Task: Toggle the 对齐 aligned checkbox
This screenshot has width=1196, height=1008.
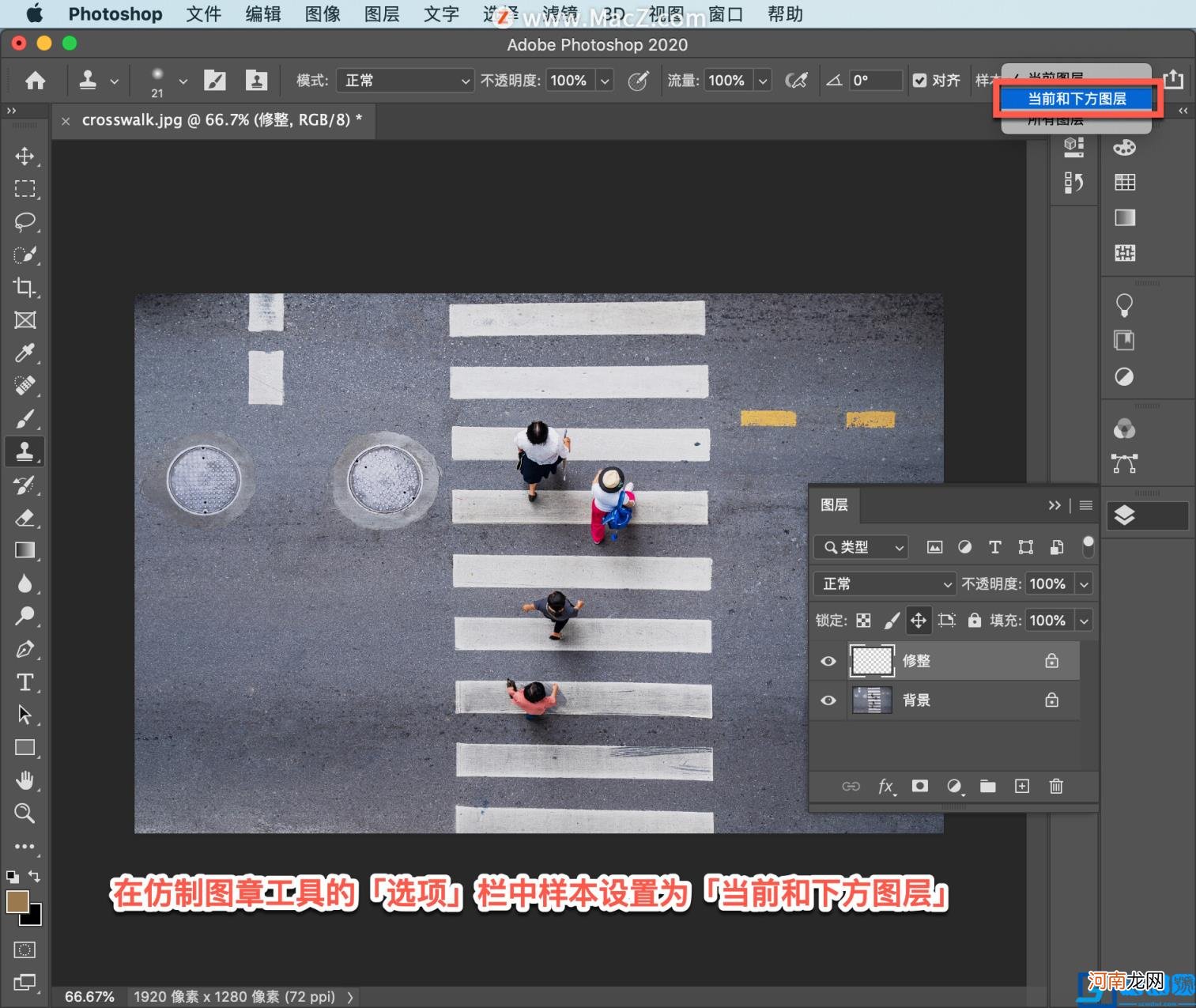Action: tap(919, 80)
